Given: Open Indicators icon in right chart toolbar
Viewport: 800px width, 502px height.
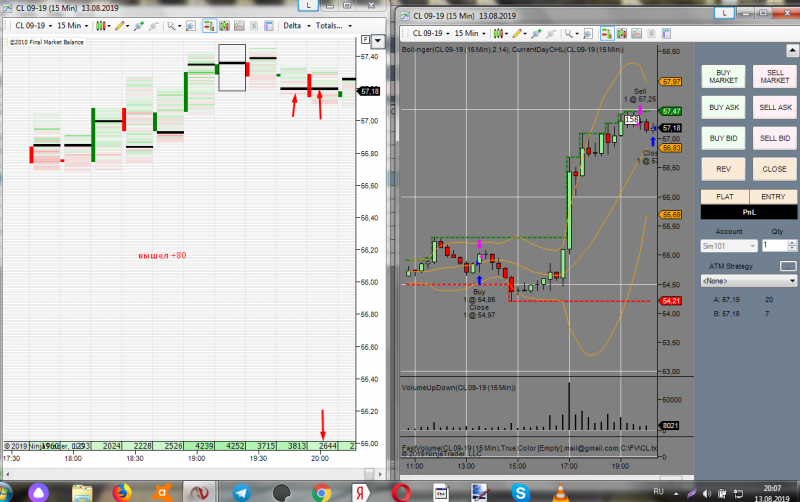Looking at the screenshot, I should 636,34.
